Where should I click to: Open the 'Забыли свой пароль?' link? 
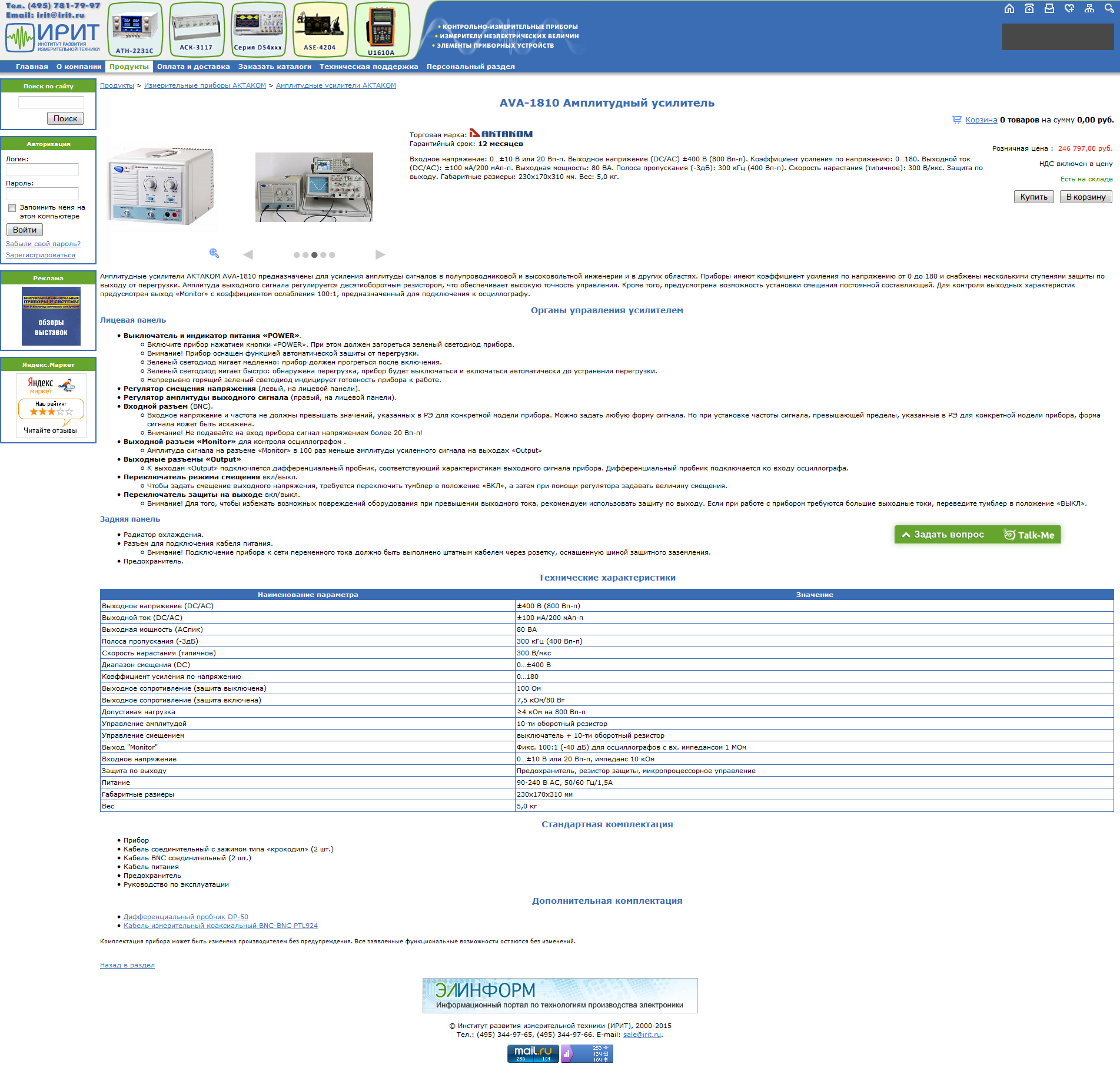point(43,244)
